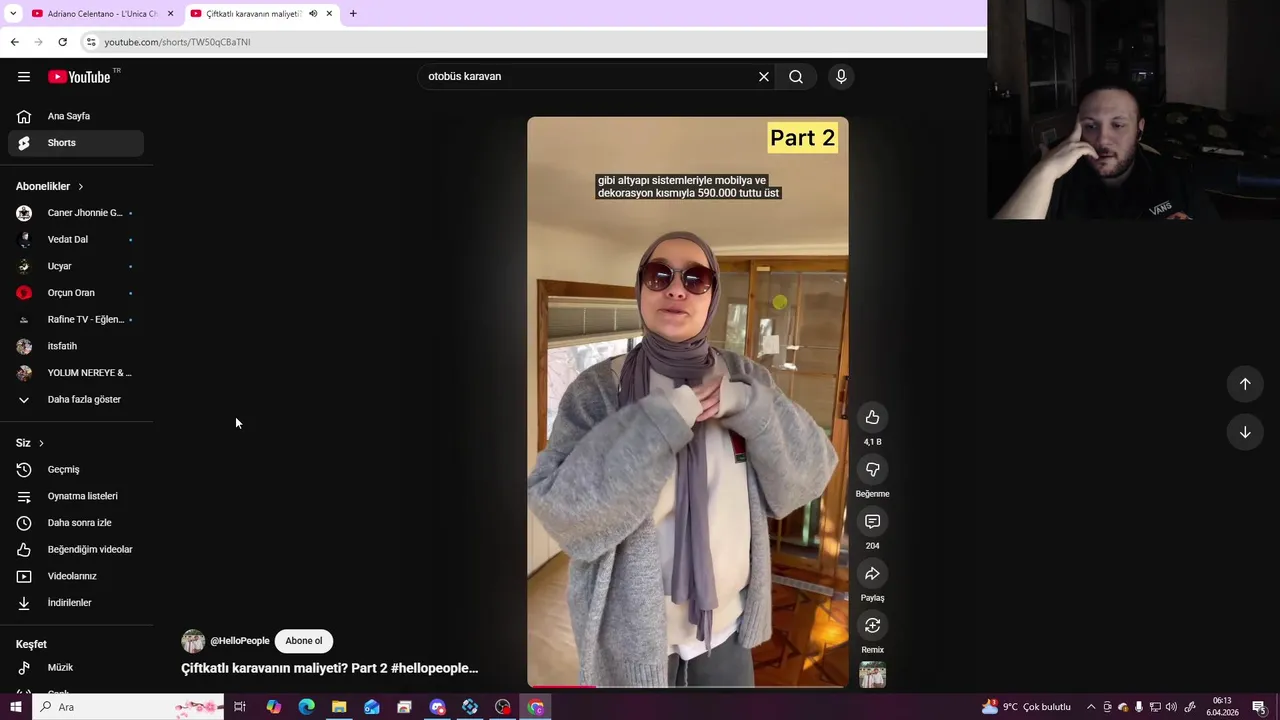Image resolution: width=1280 pixels, height=720 pixels.
Task: Click the red video progress bar
Action: click(x=562, y=686)
